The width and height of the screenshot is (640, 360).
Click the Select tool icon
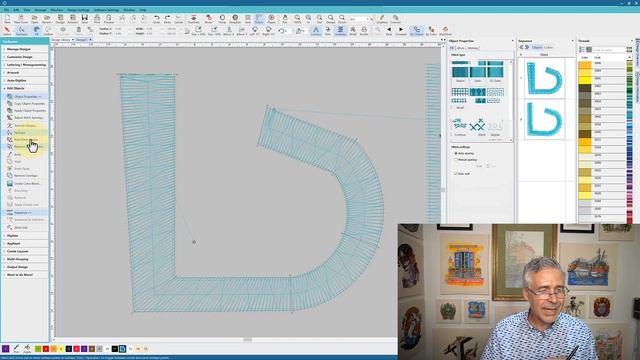[x=7, y=31]
